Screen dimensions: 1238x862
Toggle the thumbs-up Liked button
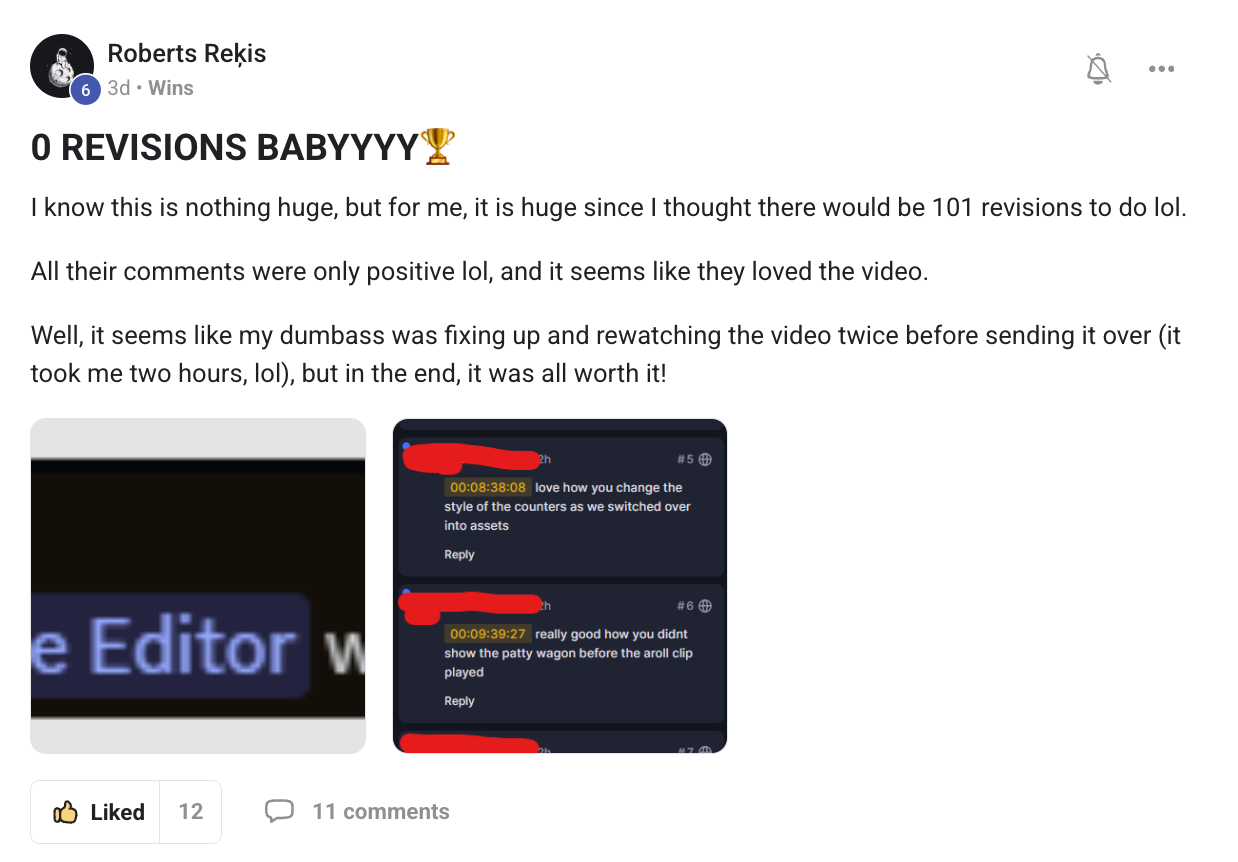pyautogui.click(x=99, y=812)
